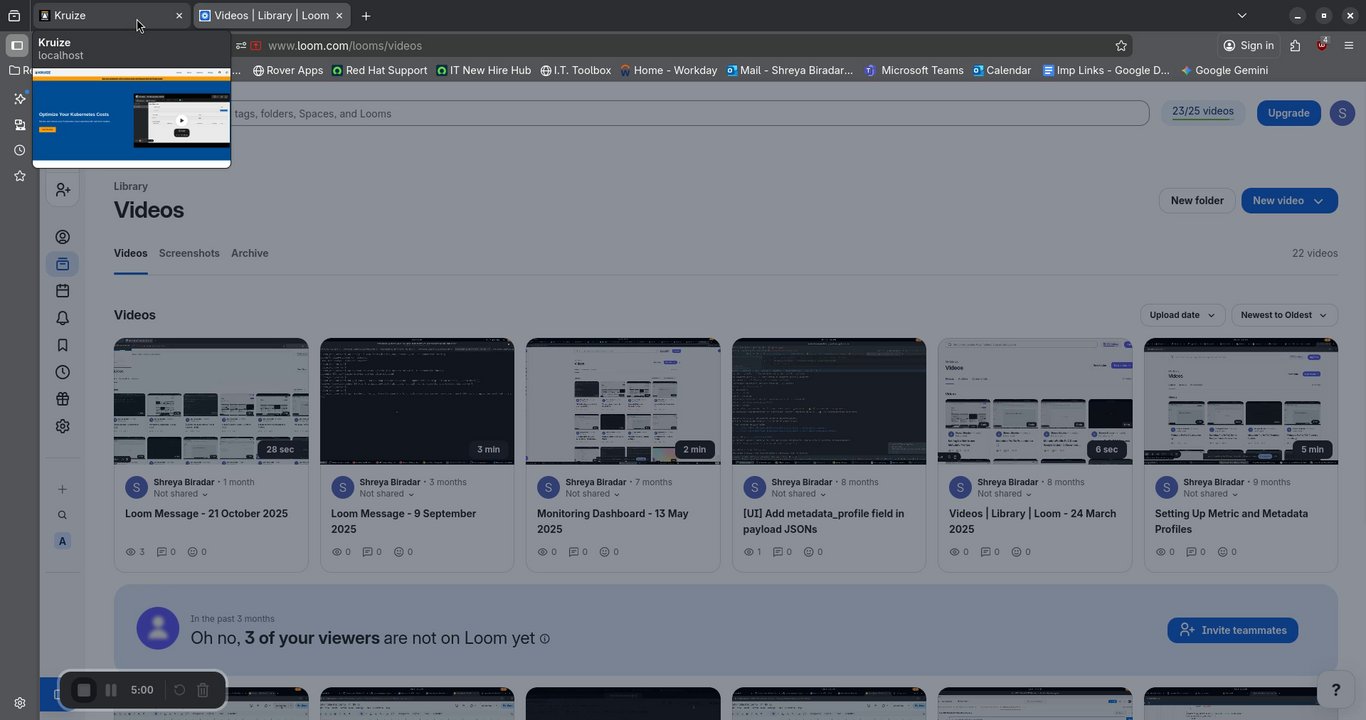1366x720 pixels.
Task: Click the browser address bar URL
Action: tap(345, 45)
